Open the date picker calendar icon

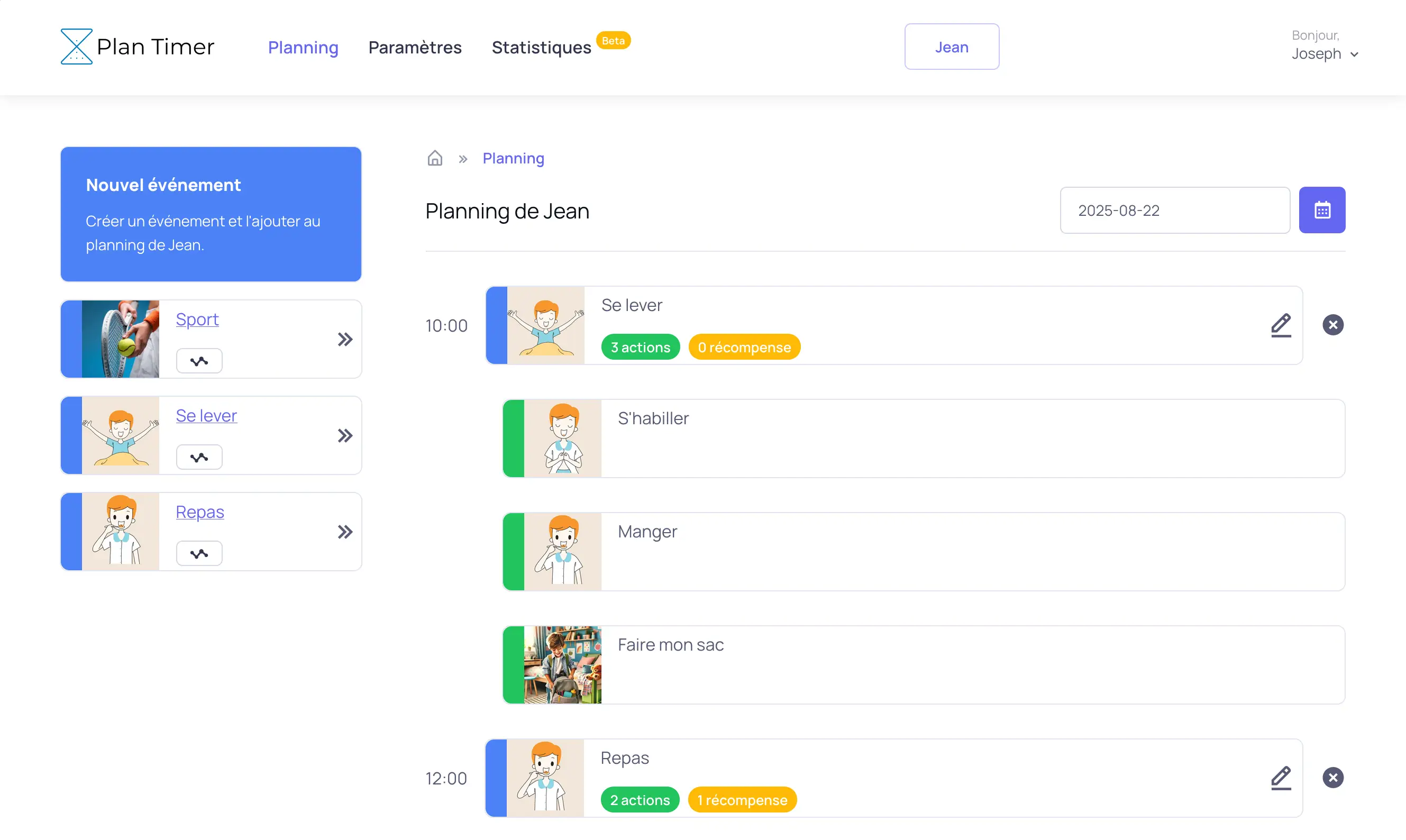pos(1322,209)
